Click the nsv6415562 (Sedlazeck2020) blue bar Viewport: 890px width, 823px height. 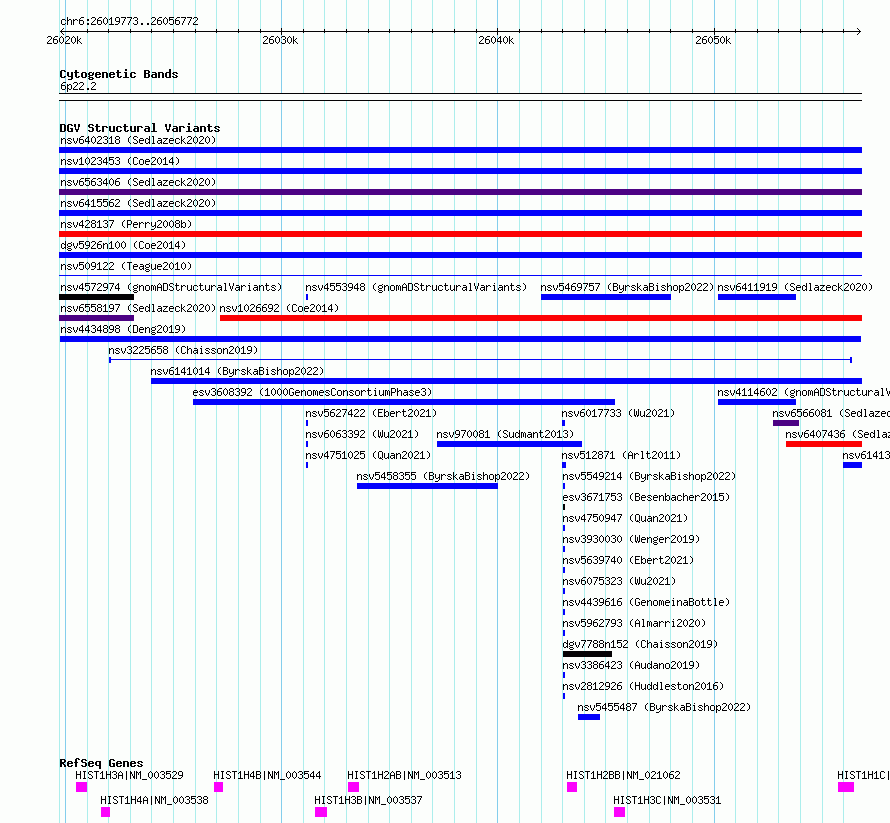click(x=460, y=213)
